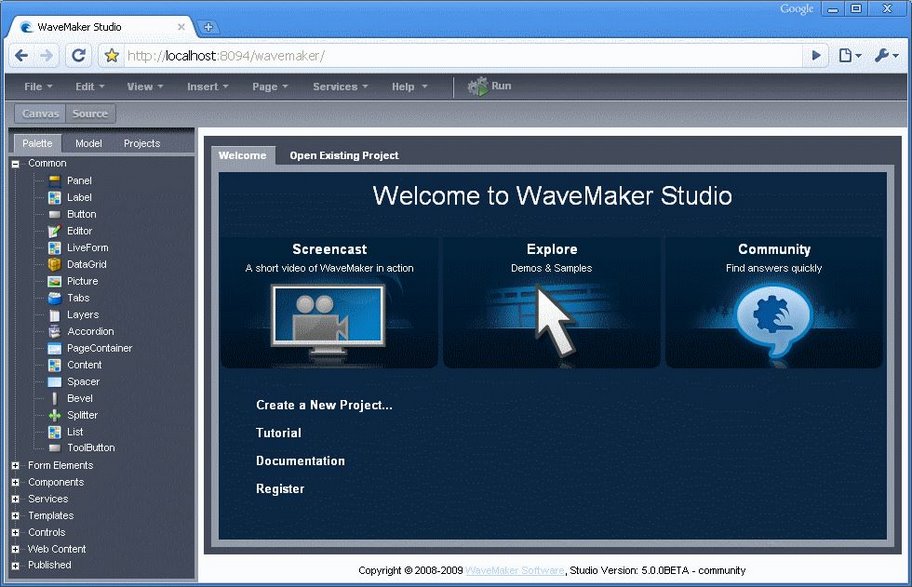Toggle to Source view

pyautogui.click(x=90, y=114)
